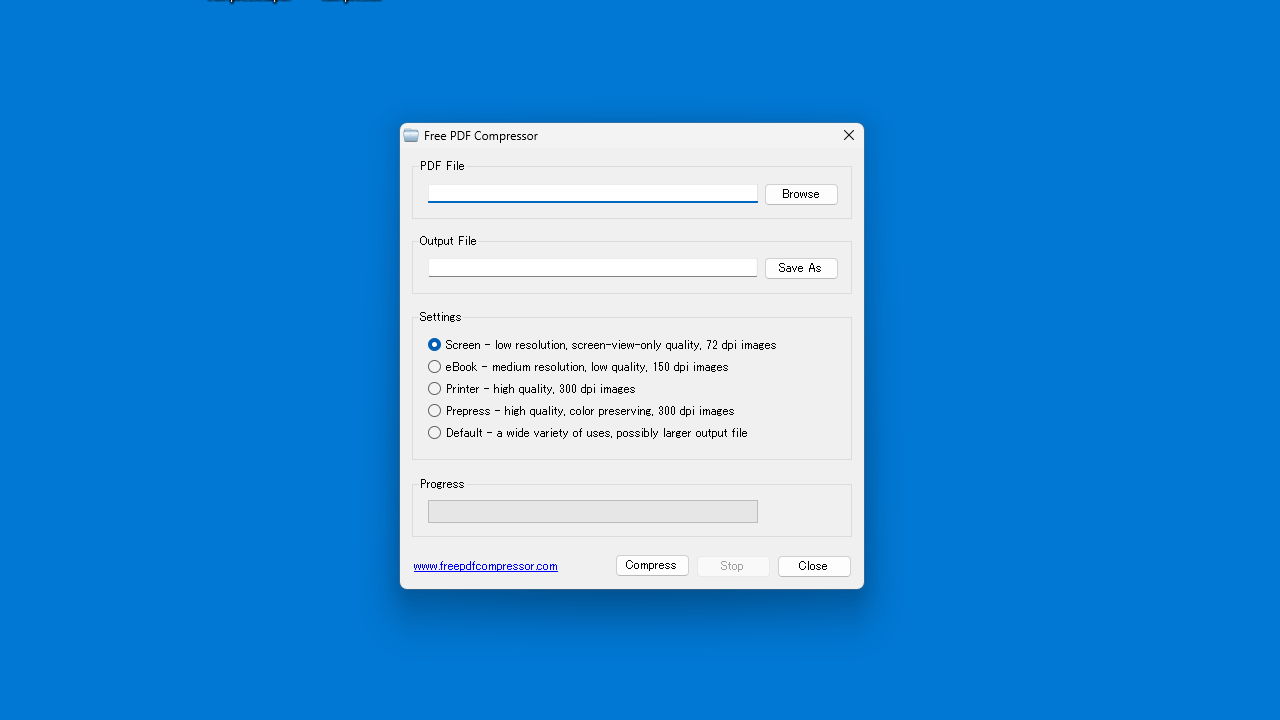
Task: Click Browse to choose a PDF file
Action: click(801, 194)
